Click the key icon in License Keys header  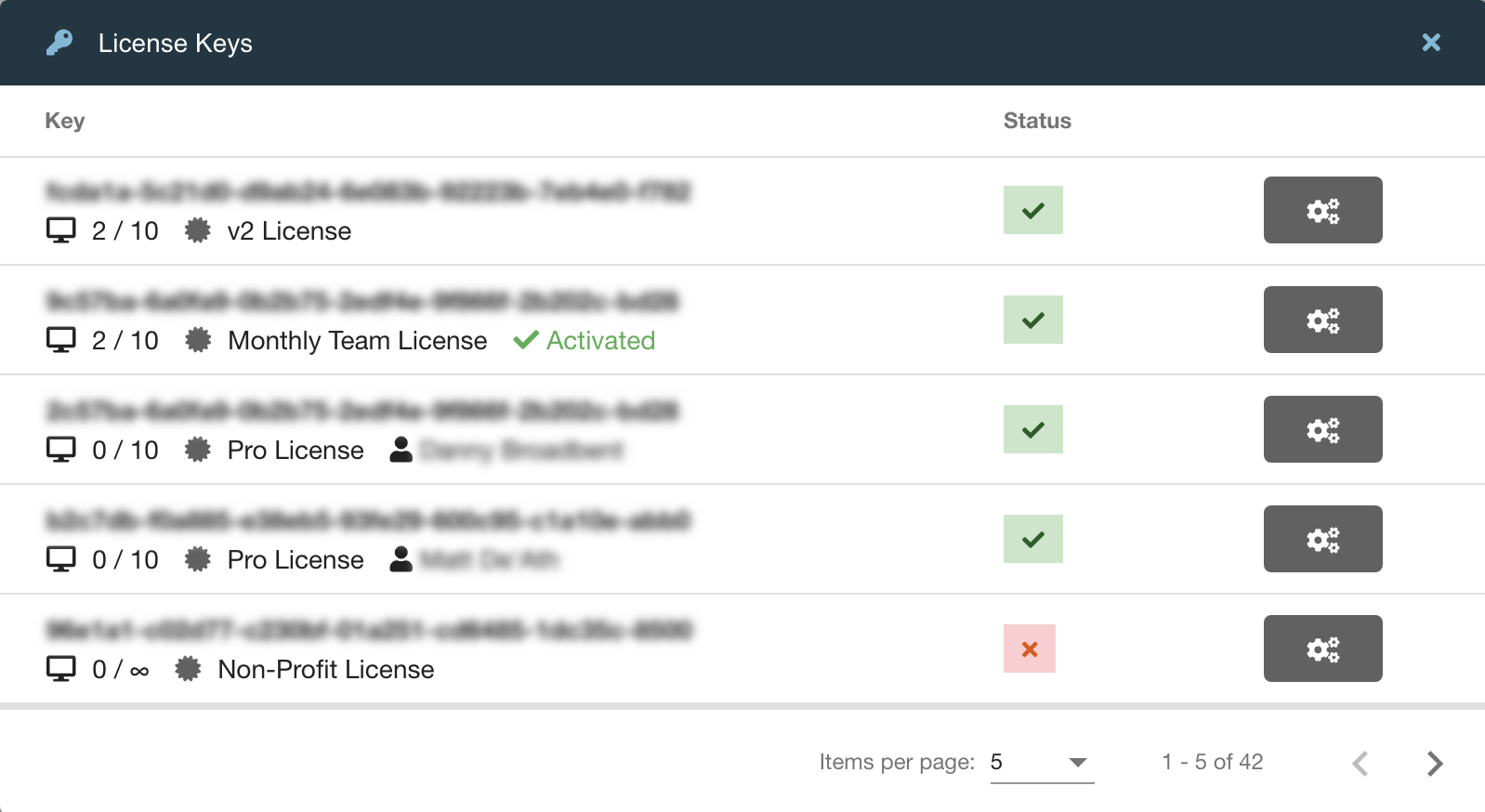click(59, 43)
